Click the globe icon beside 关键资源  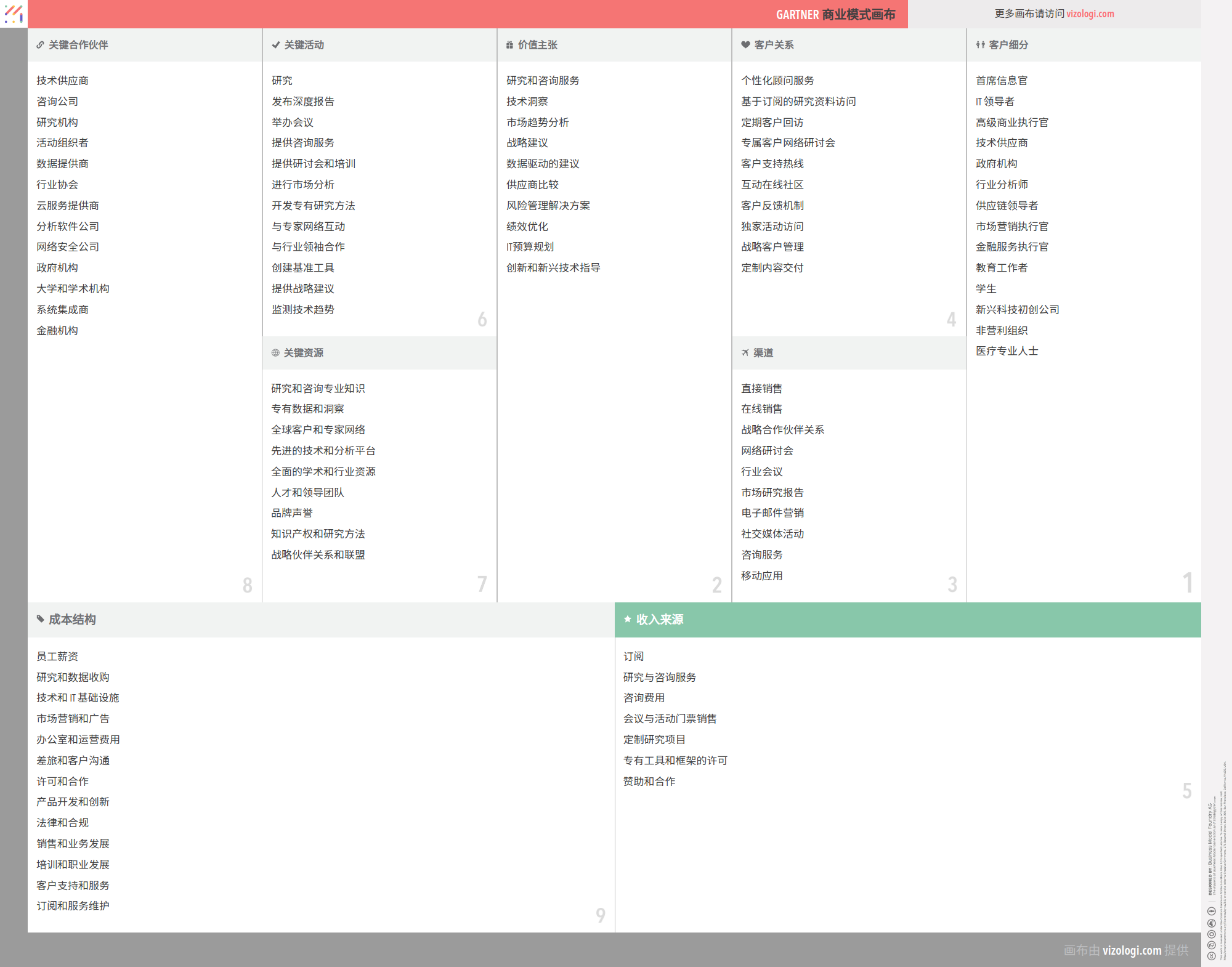coord(275,353)
